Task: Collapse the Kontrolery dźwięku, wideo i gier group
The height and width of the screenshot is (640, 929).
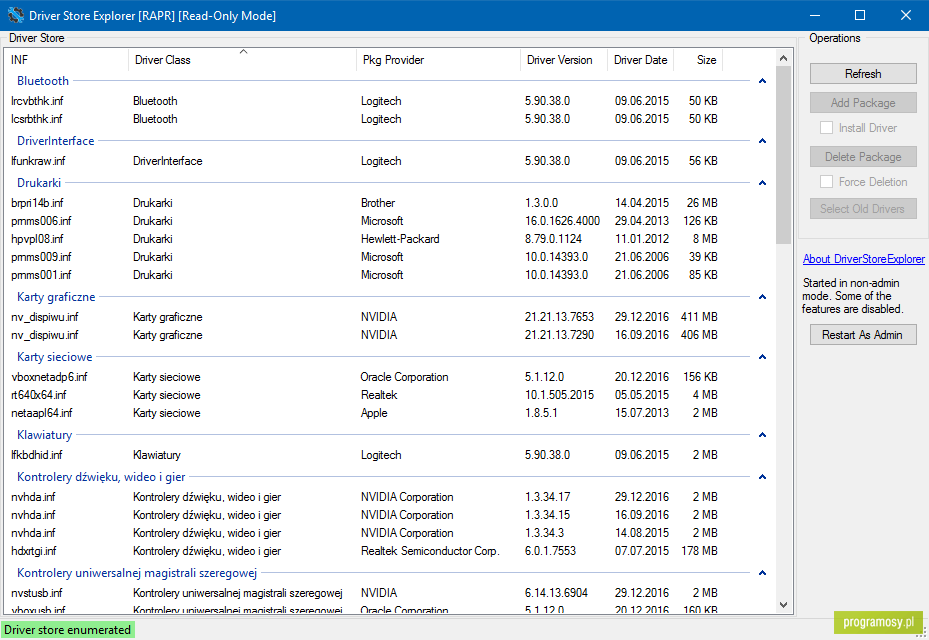Action: point(763,476)
